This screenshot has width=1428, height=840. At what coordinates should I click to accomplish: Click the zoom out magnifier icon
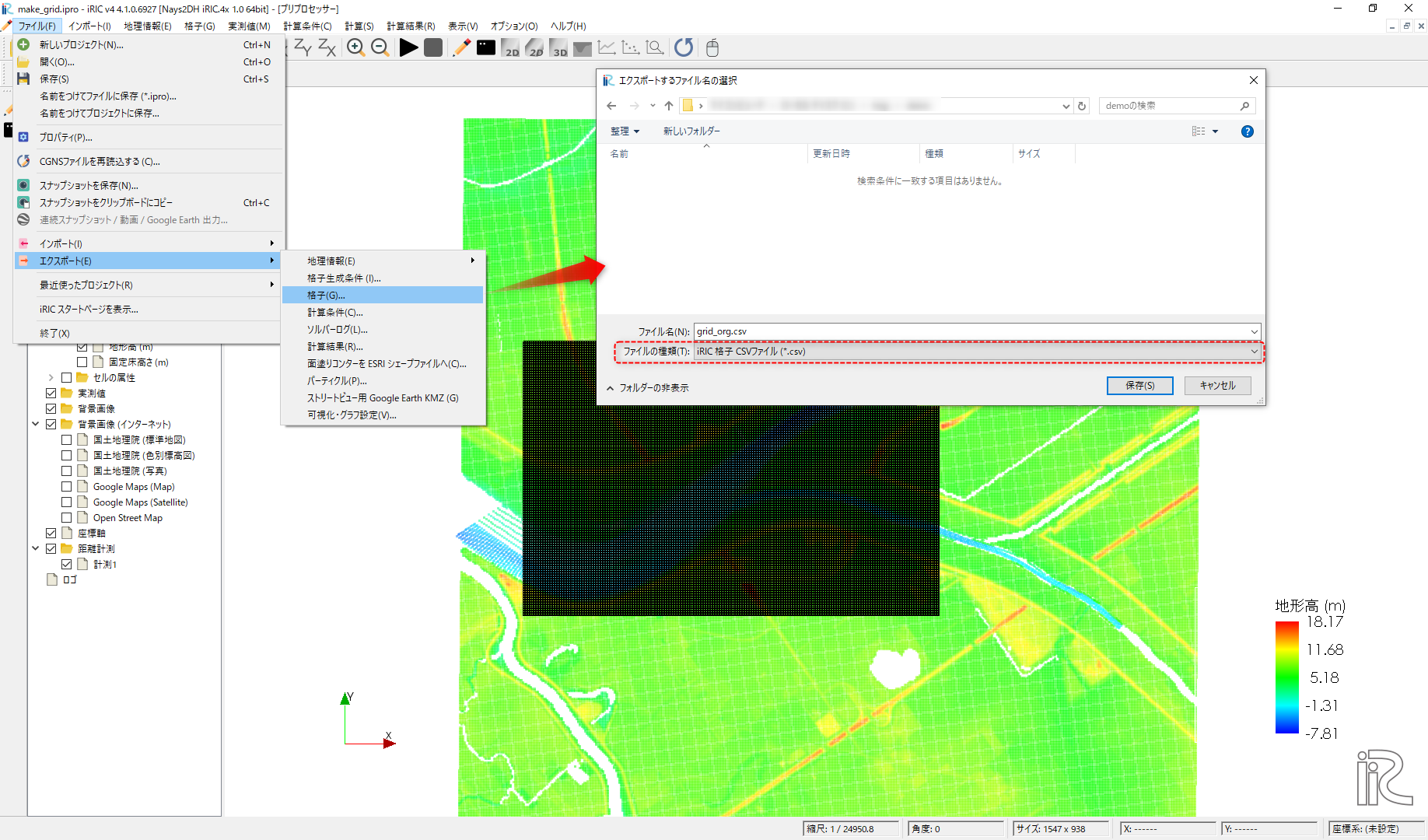click(x=380, y=47)
